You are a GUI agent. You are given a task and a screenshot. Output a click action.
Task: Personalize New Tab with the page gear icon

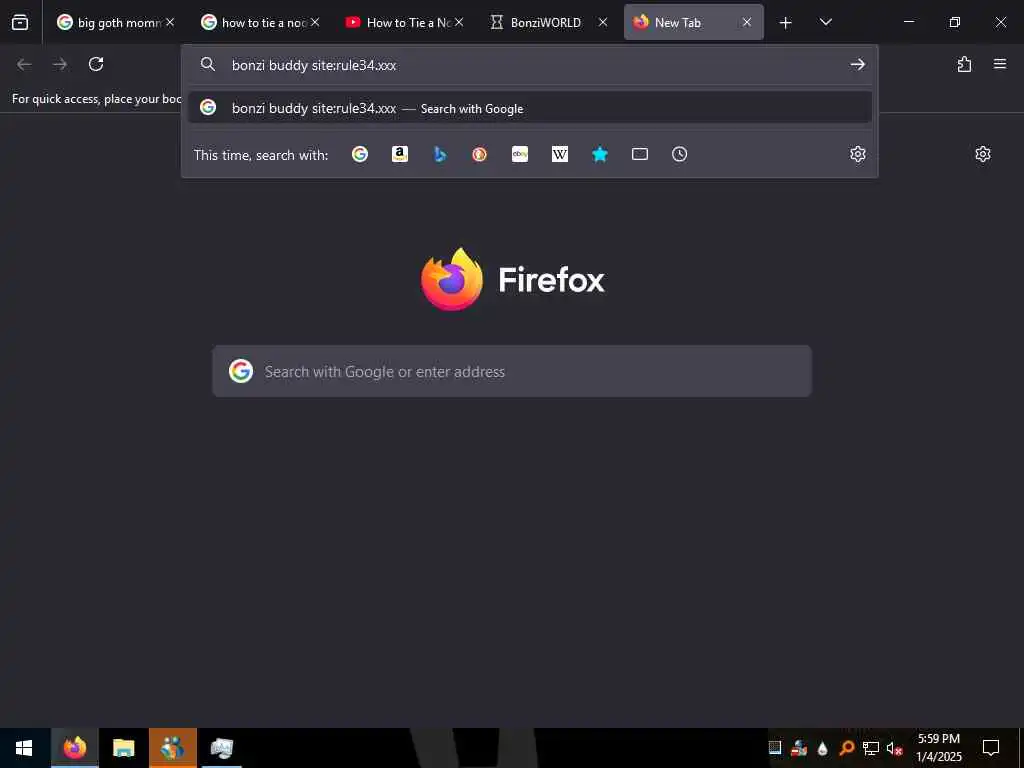983,154
